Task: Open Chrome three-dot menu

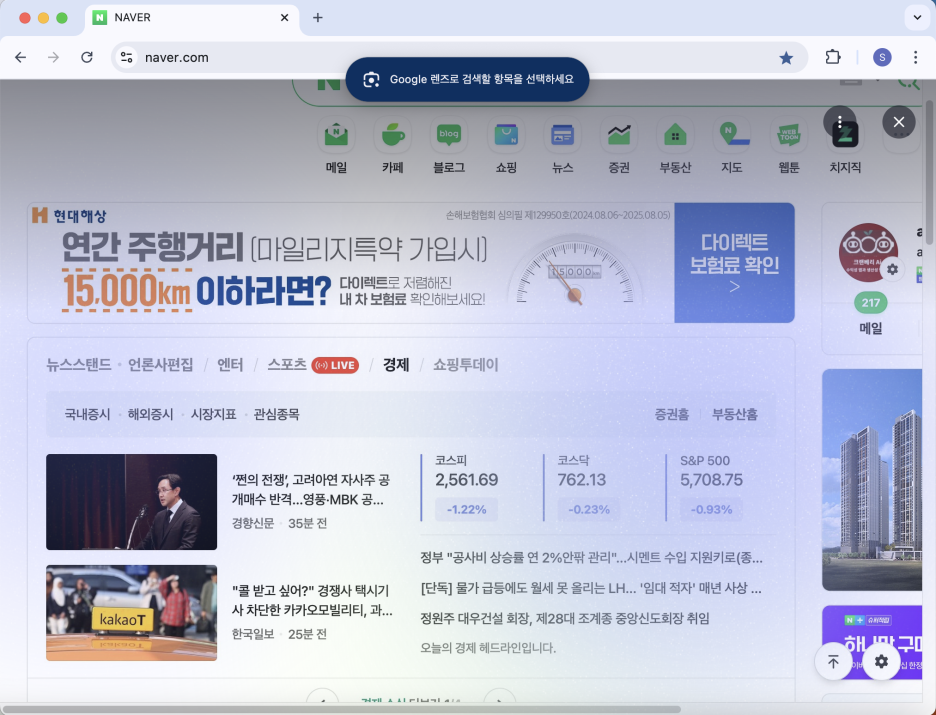Action: 915,57
